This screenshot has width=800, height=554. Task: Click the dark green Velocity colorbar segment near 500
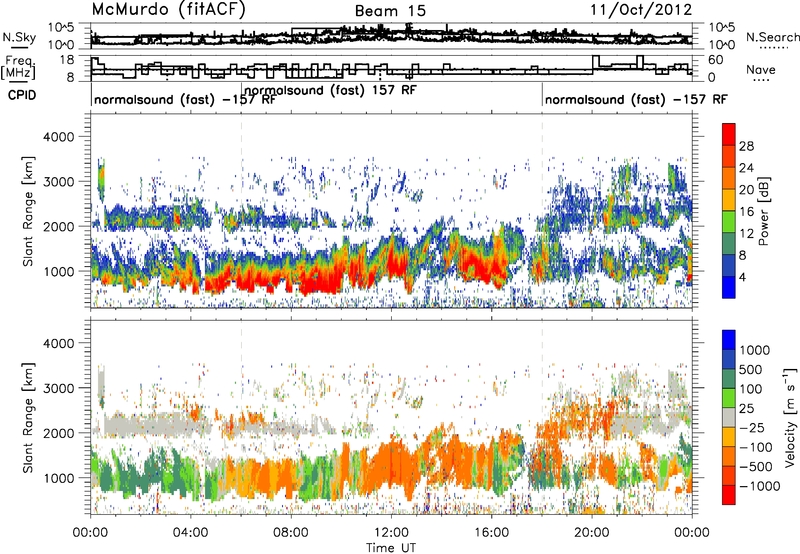729,379
